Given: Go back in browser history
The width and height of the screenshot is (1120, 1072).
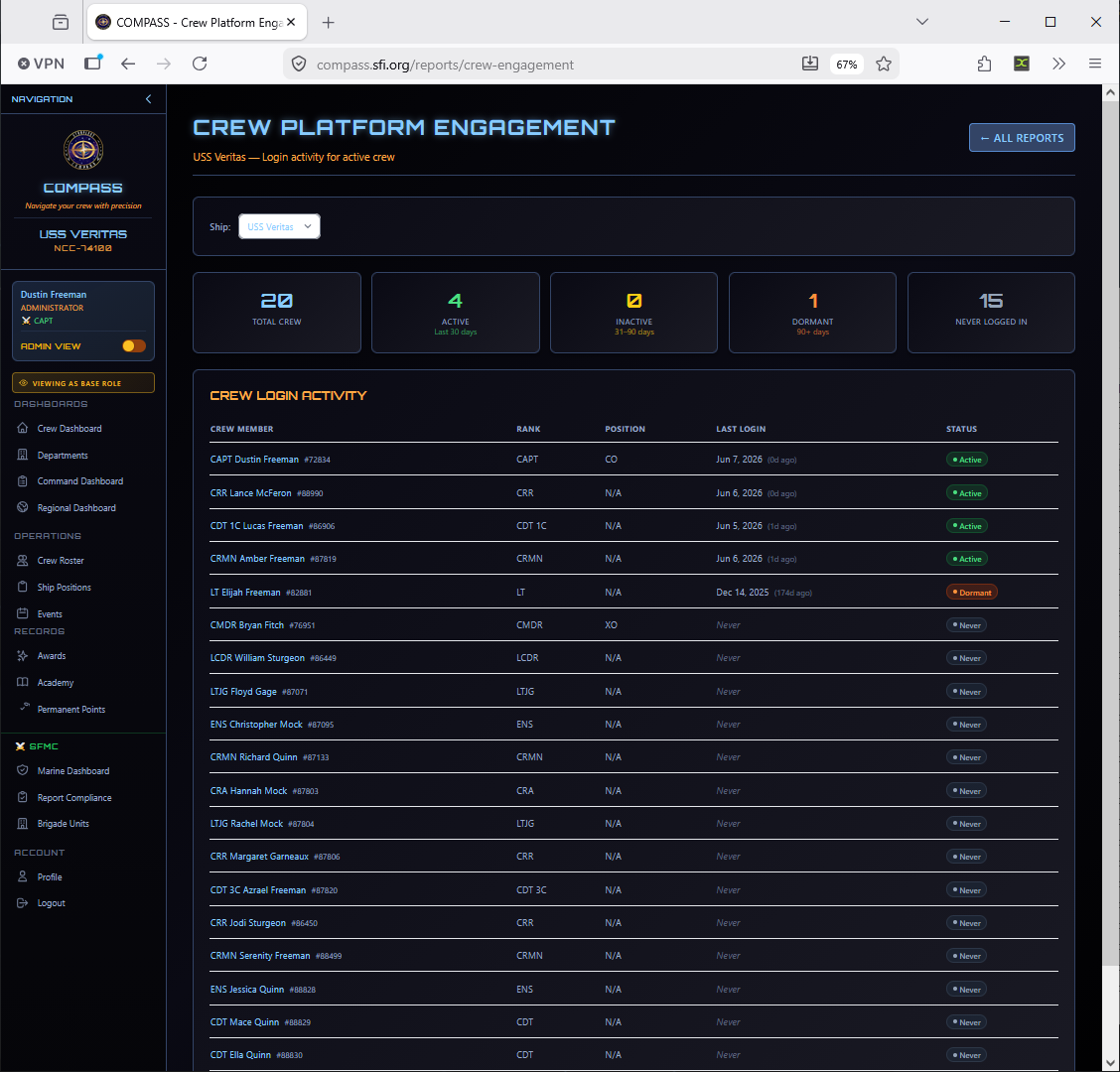Looking at the screenshot, I should coord(128,65).
